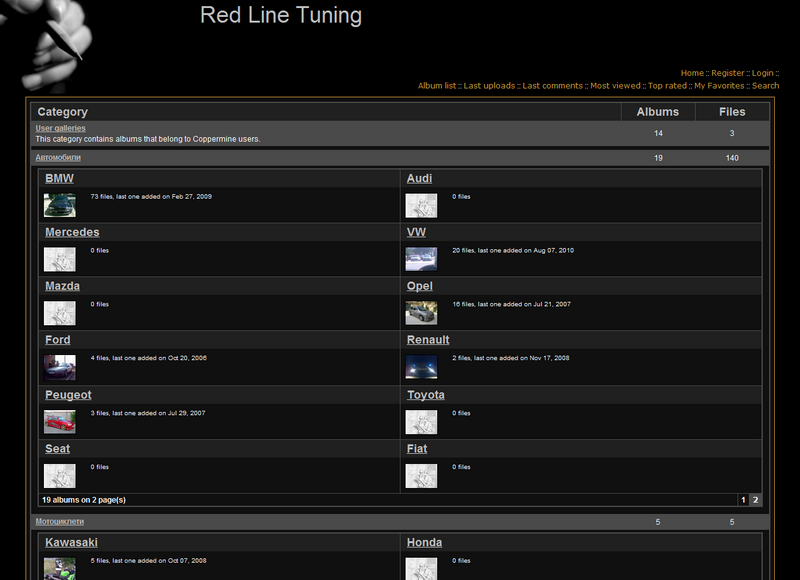Open the Seat album title link
800x580 pixels.
point(57,449)
